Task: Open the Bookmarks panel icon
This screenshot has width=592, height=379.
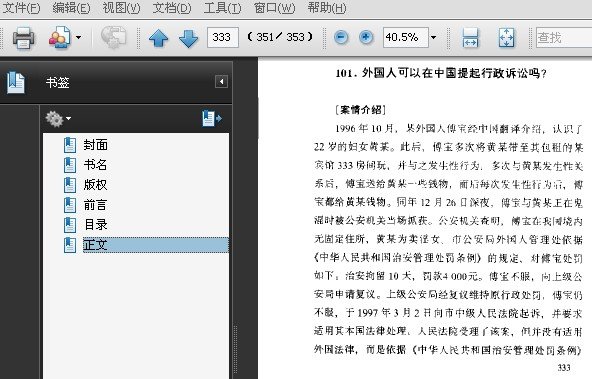Action: 15,82
